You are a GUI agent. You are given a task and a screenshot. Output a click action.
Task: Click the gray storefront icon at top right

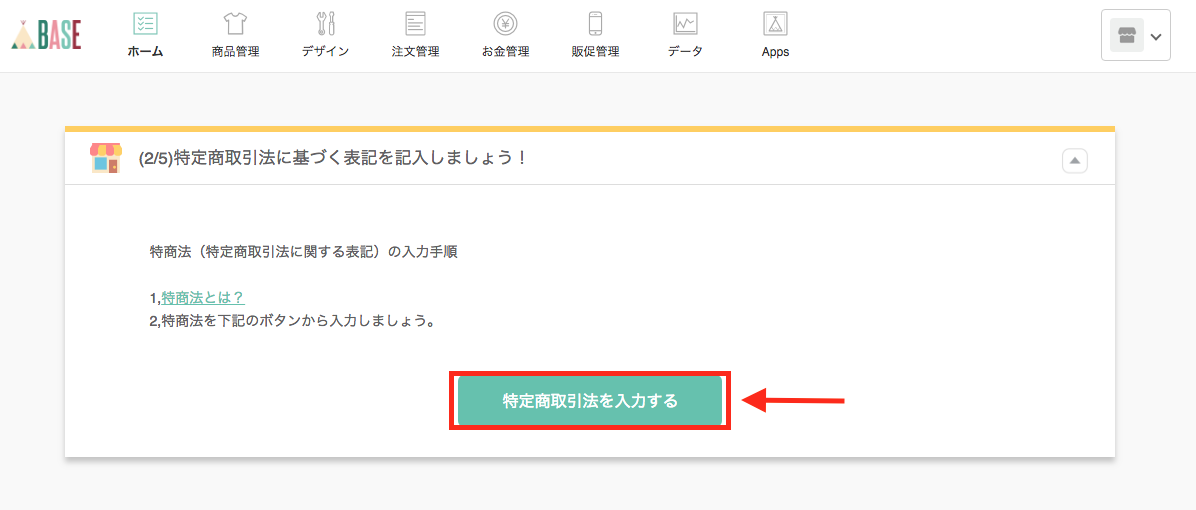coord(1126,36)
